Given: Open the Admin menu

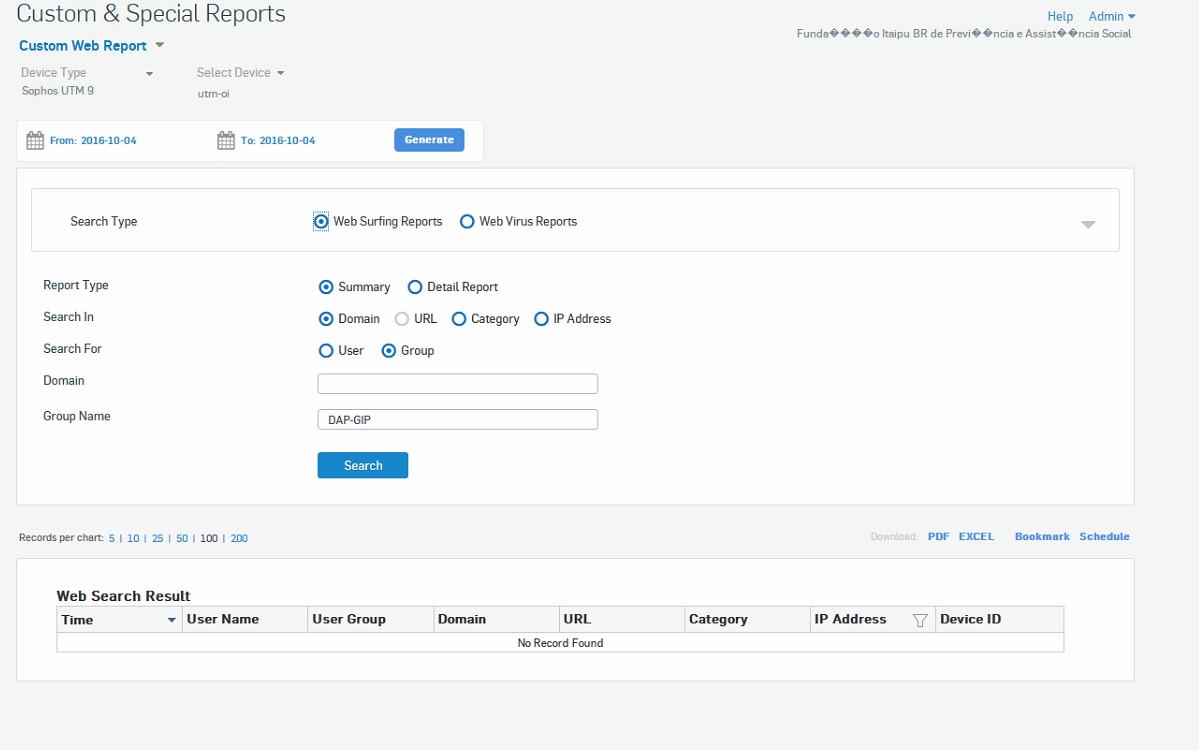Looking at the screenshot, I should pos(1112,16).
